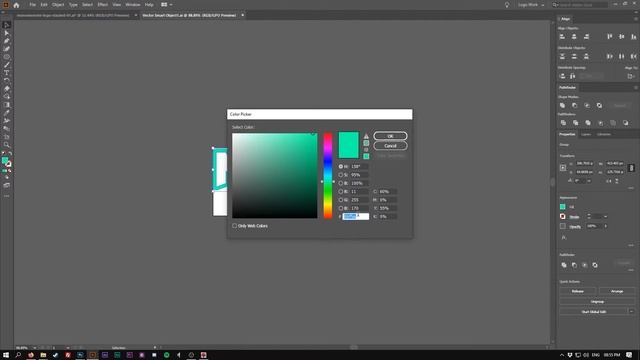Viewport: 640px width, 360px height.
Task: Open the arrange documents dropdown in menu bar
Action: 167,5
